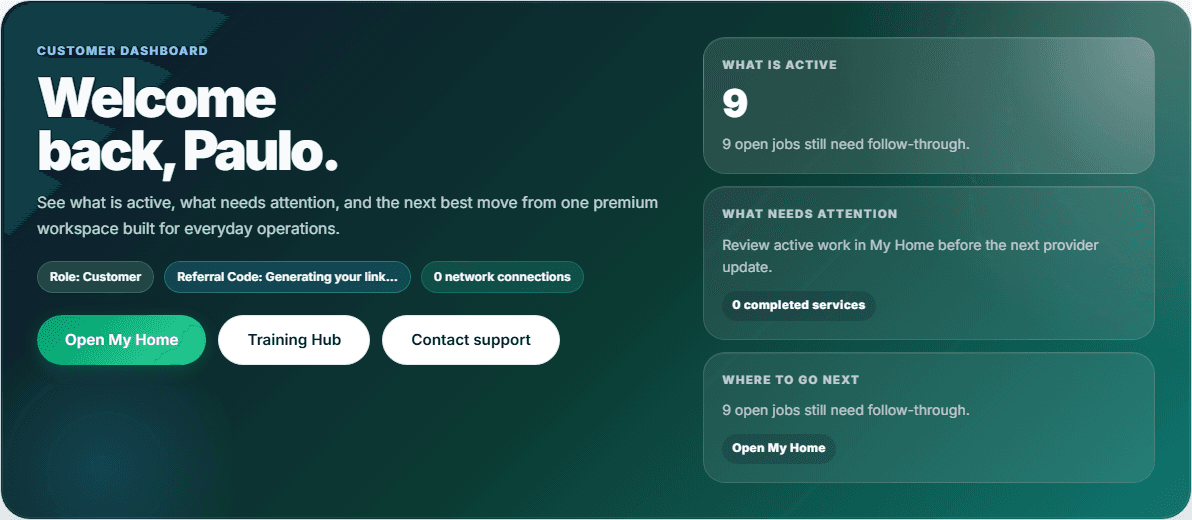The image size is (1192, 520).
Task: Click the WHERE TO GO NEXT heading
Action: (791, 380)
